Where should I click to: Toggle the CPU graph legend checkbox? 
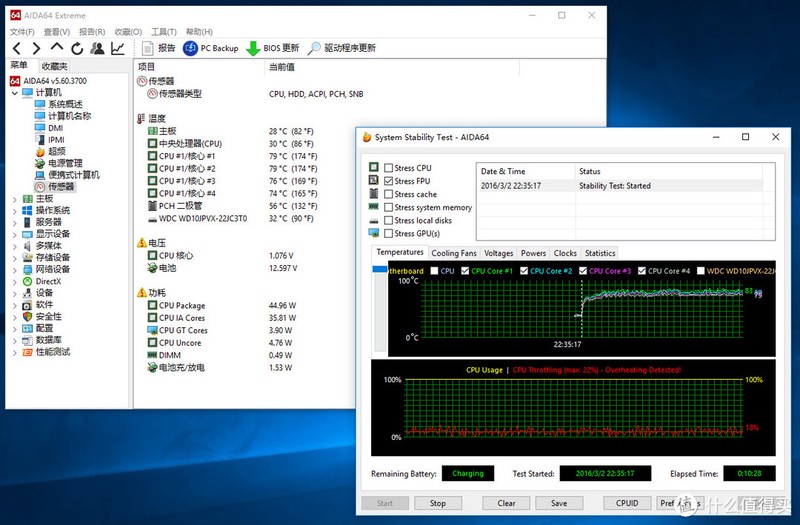(435, 271)
